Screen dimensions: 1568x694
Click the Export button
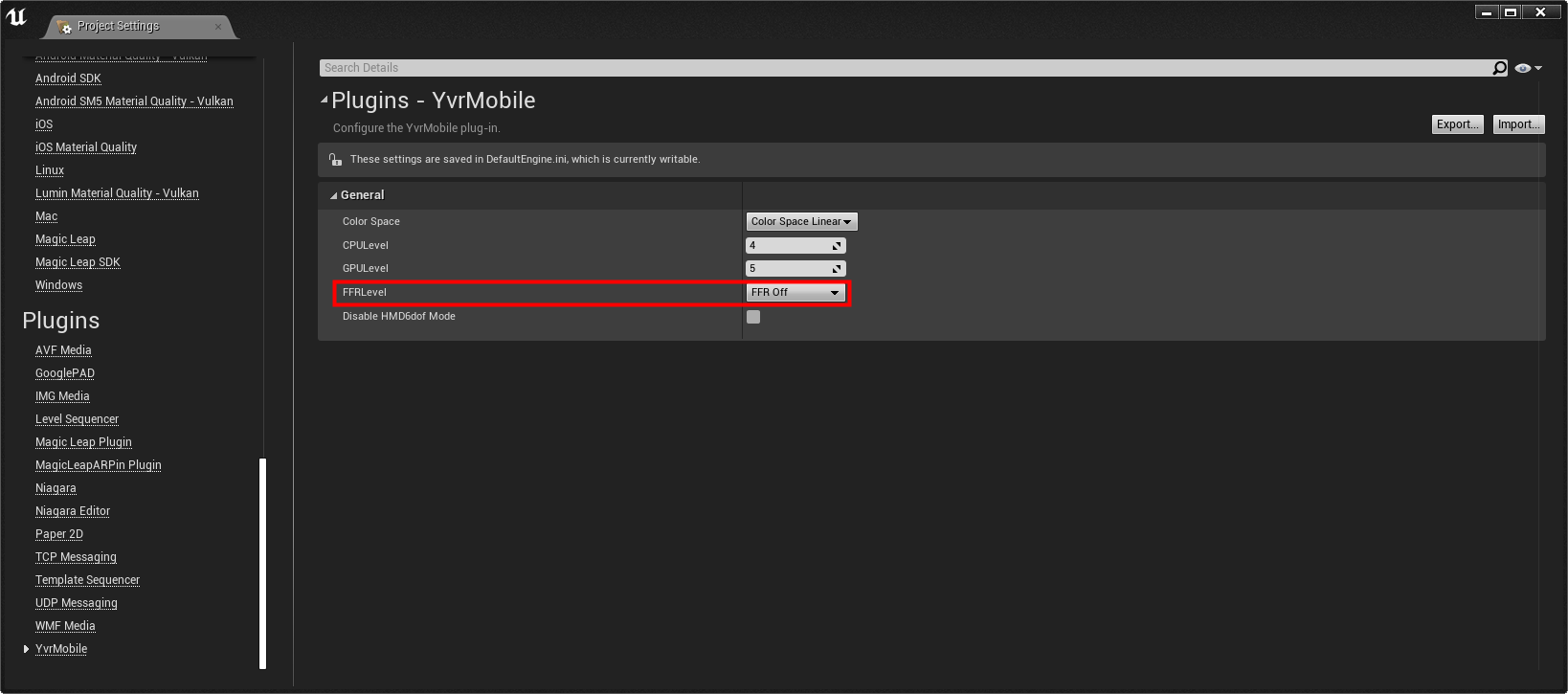[1457, 124]
